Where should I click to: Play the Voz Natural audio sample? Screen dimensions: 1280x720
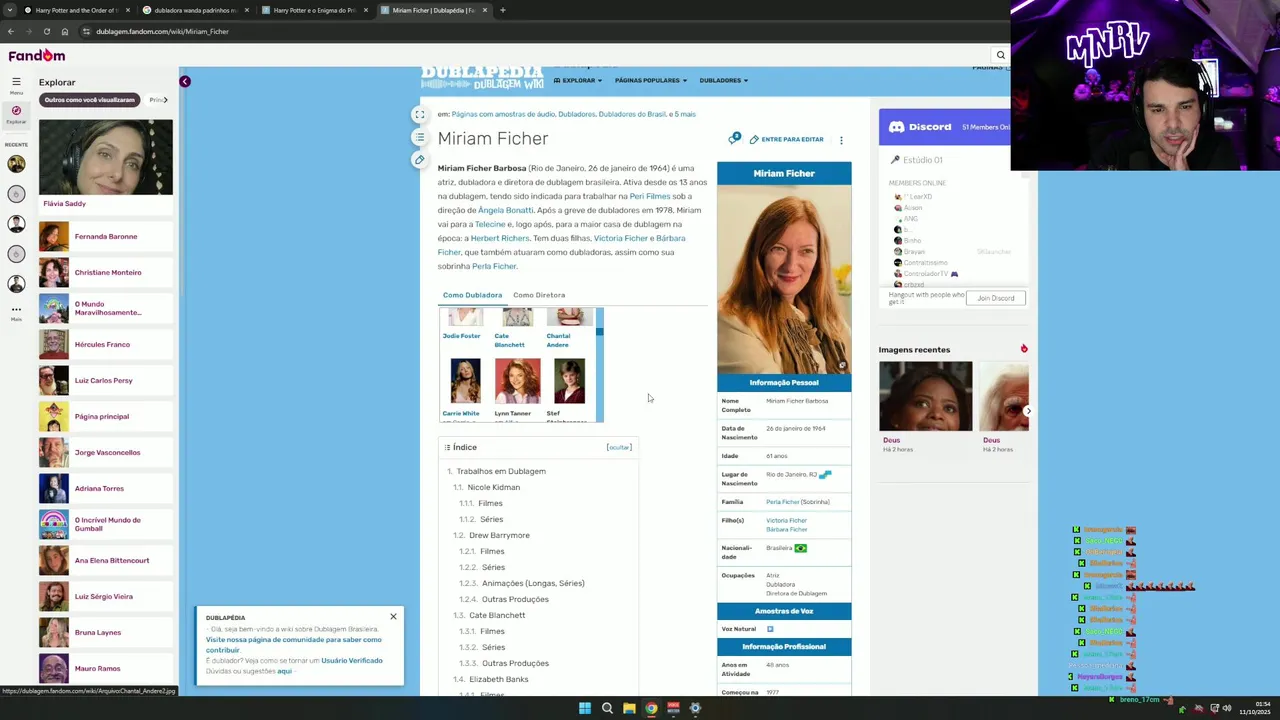770,629
